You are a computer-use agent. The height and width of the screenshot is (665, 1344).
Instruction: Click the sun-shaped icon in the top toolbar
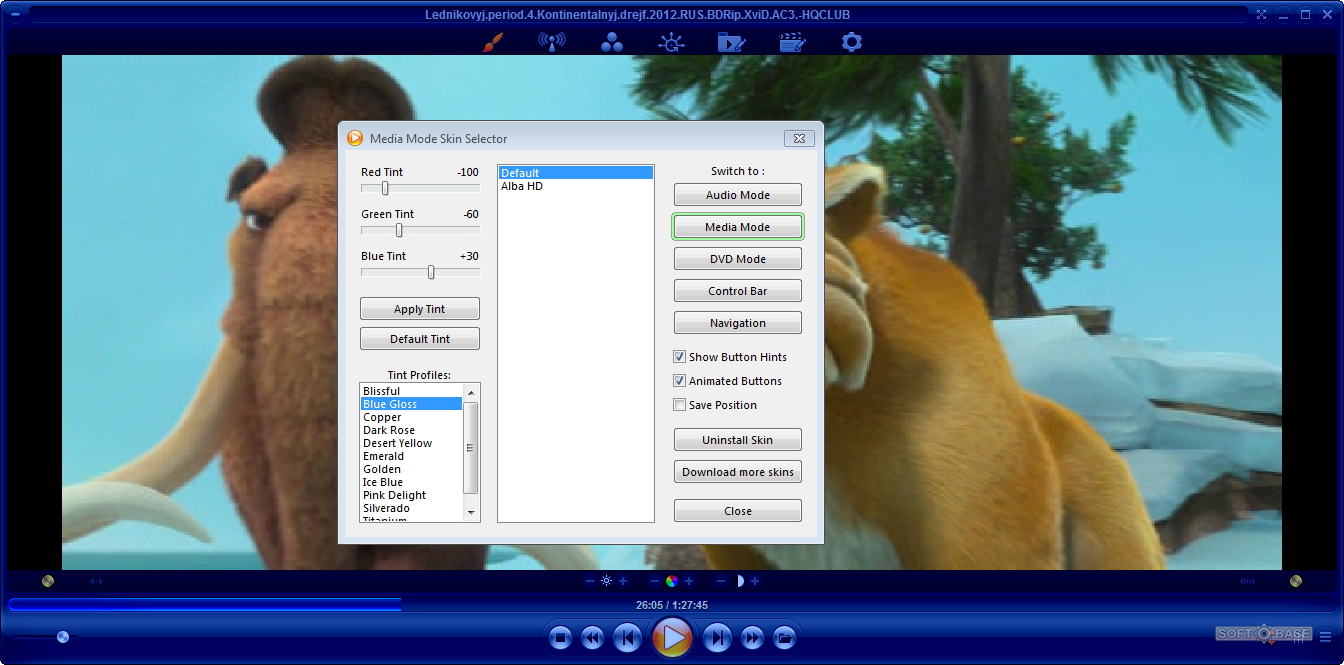click(x=671, y=42)
